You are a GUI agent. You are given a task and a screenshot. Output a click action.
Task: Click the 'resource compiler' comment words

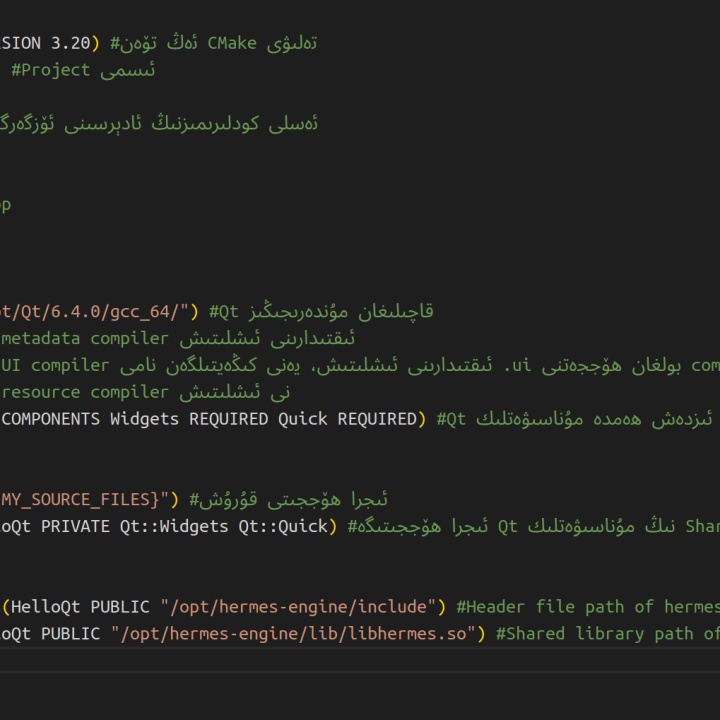click(85, 392)
